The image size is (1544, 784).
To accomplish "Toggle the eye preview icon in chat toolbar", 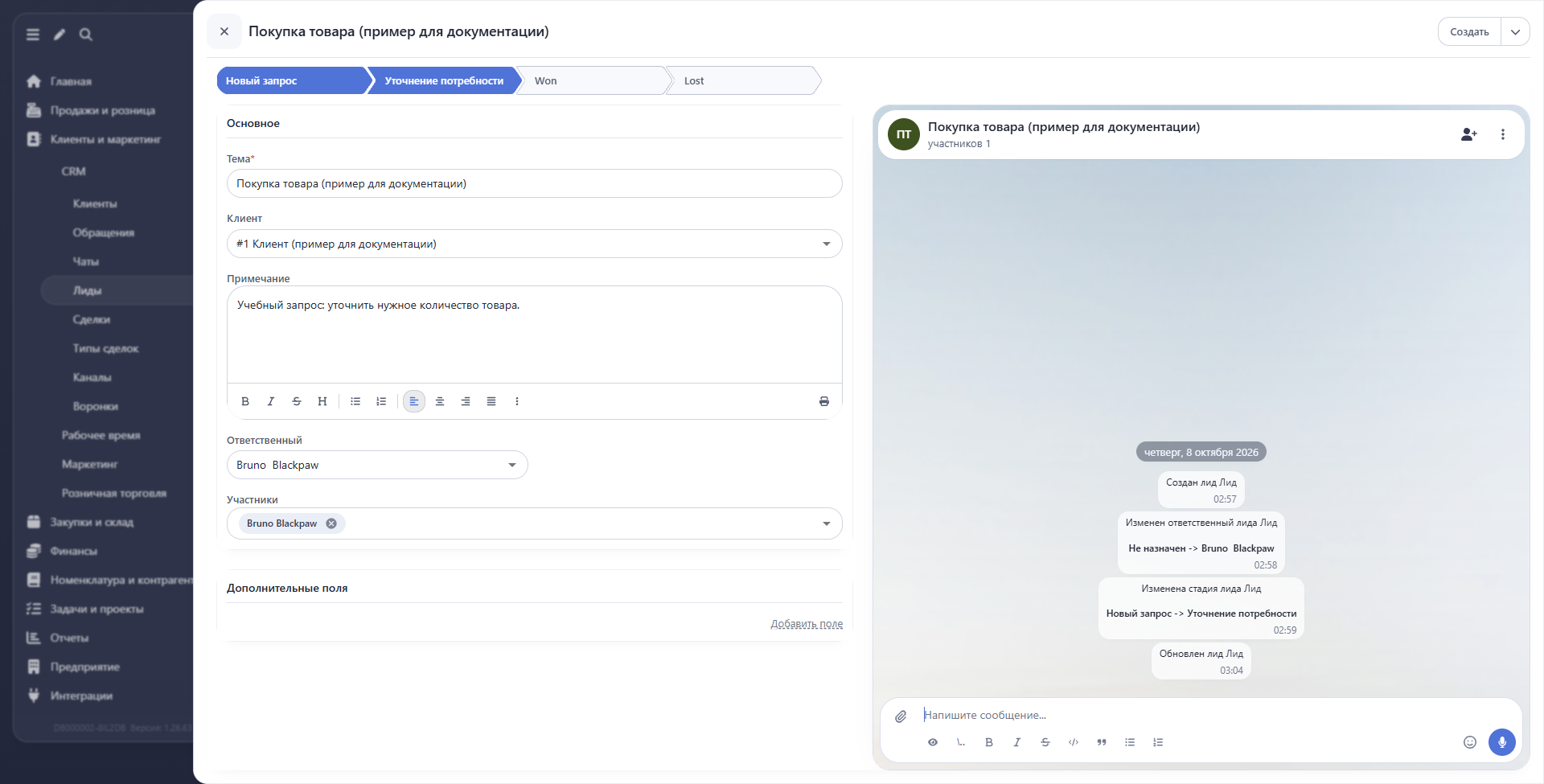I will pos(933,742).
